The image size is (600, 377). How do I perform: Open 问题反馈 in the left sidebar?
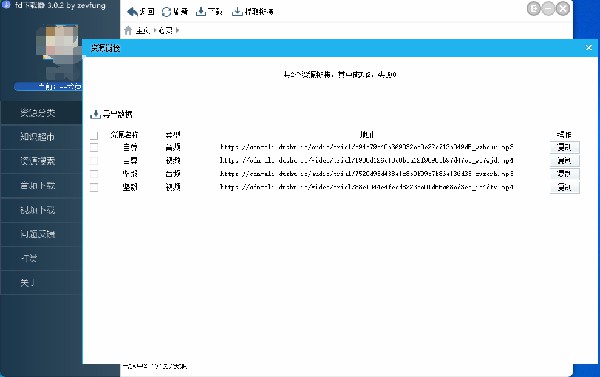tap(41, 234)
